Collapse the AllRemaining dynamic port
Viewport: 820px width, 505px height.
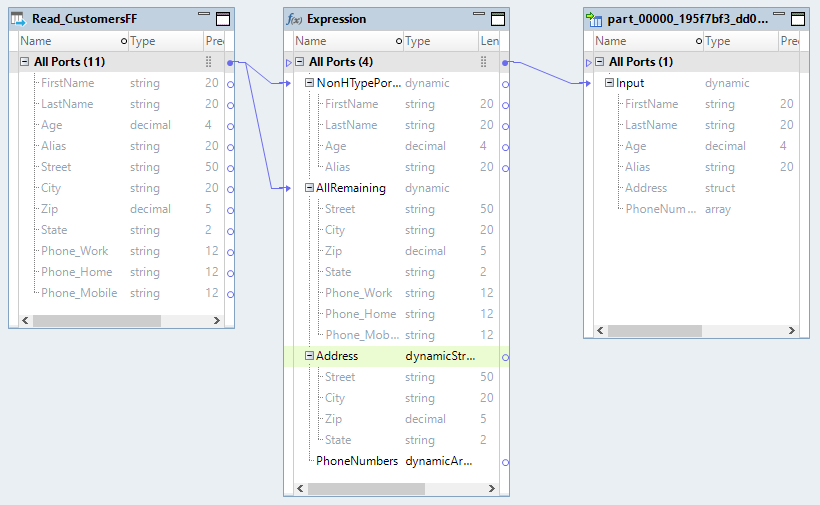point(309,188)
